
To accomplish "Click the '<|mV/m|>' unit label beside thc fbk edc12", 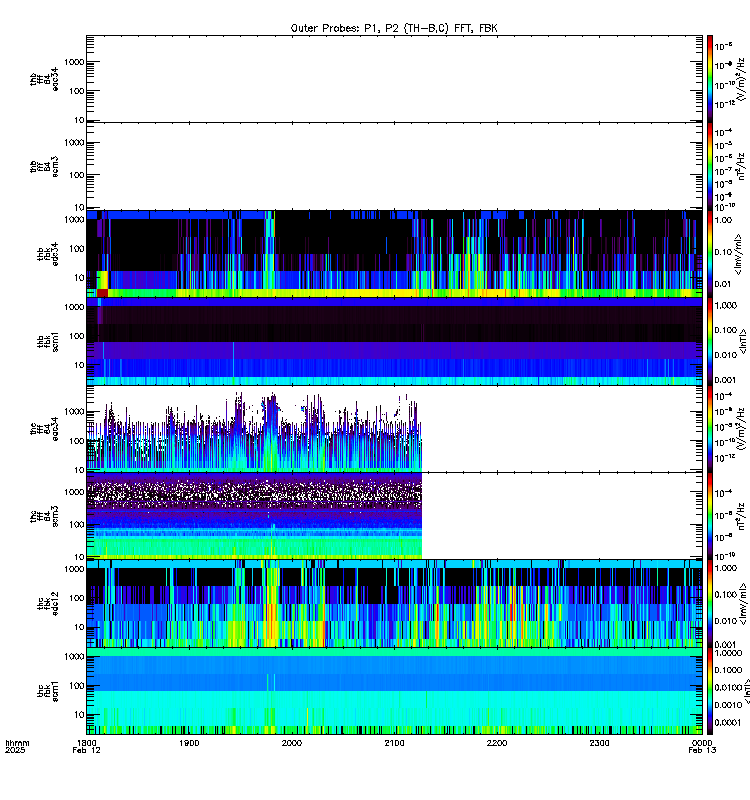I will [x=743, y=604].
